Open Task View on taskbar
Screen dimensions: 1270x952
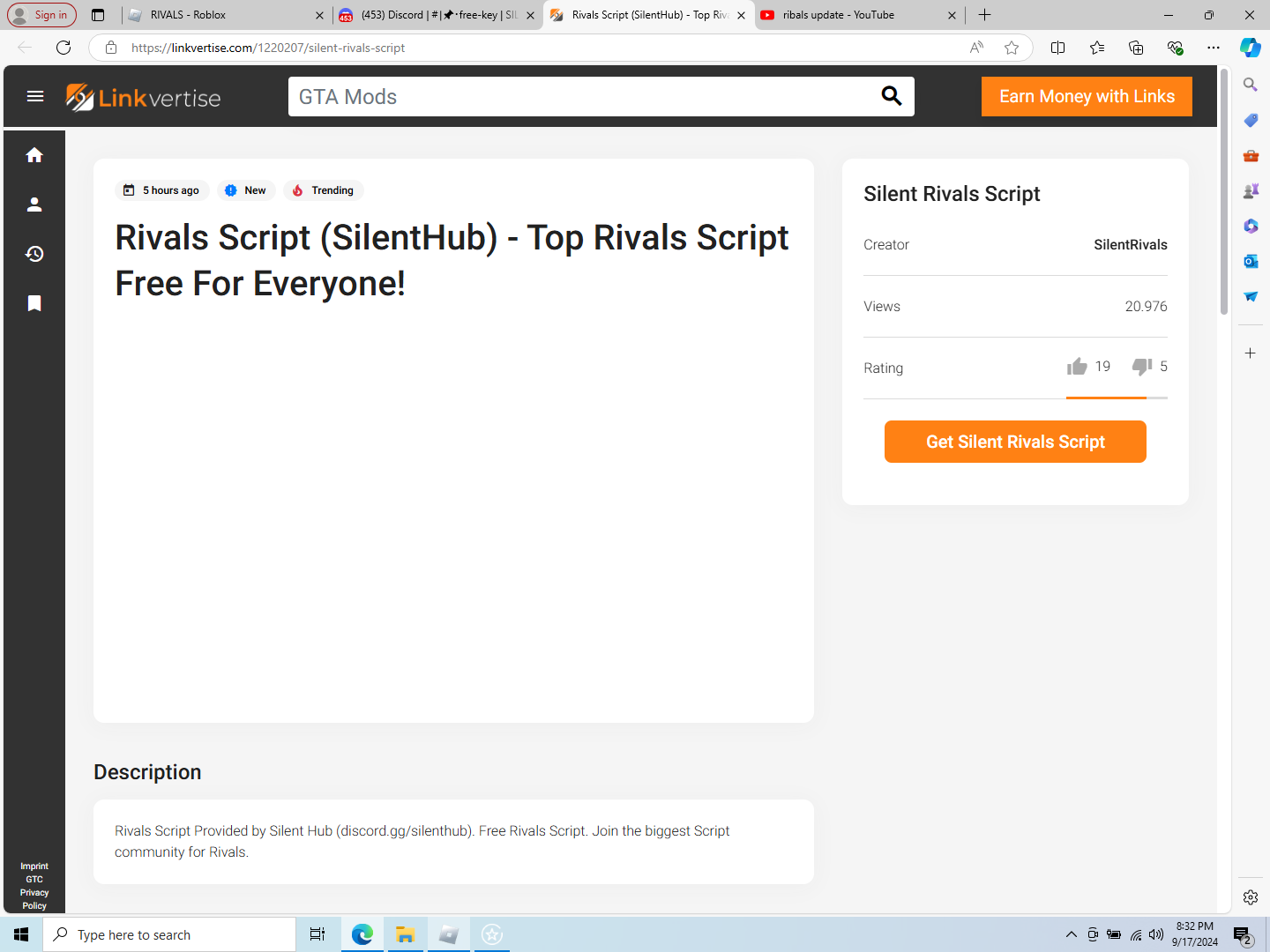(x=317, y=934)
